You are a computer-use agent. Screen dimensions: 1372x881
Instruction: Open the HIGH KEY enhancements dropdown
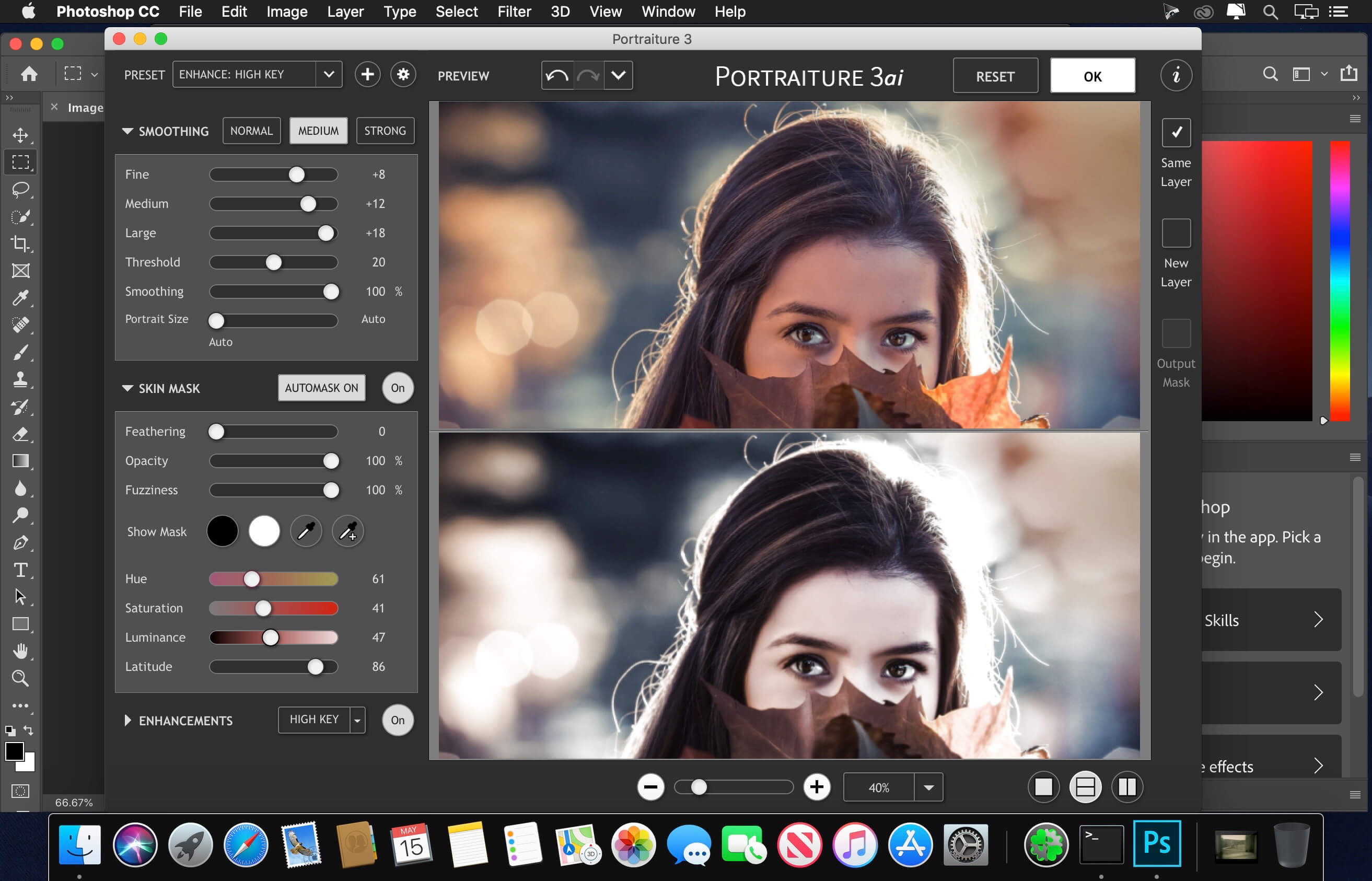coord(358,719)
